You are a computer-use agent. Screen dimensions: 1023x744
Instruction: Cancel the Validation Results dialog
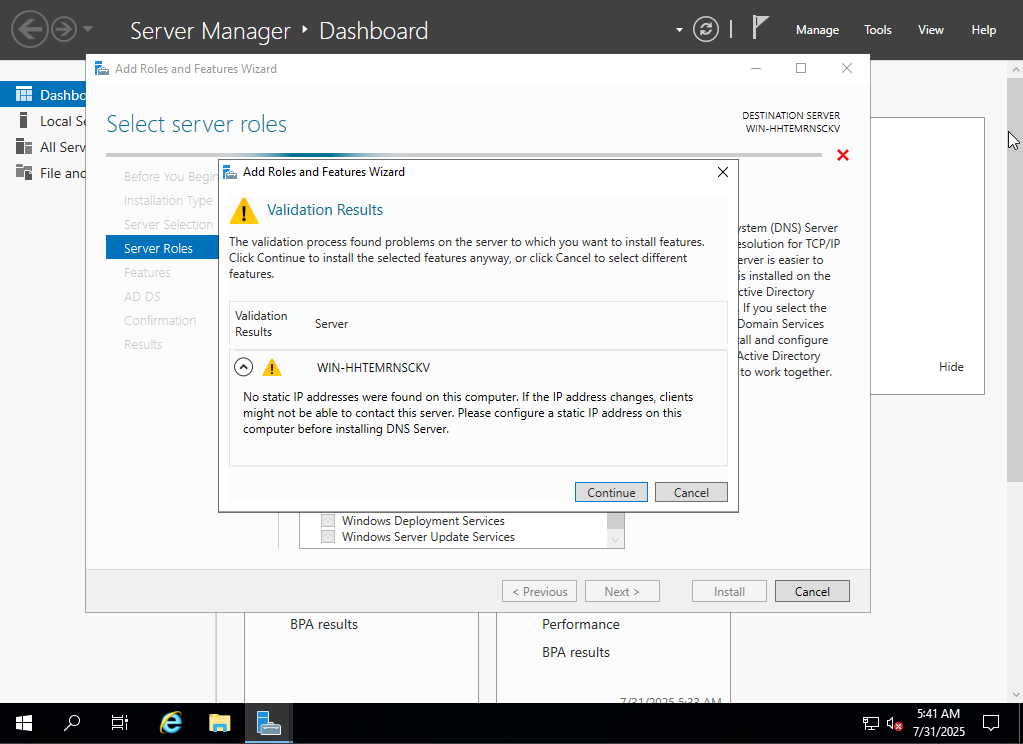[691, 492]
